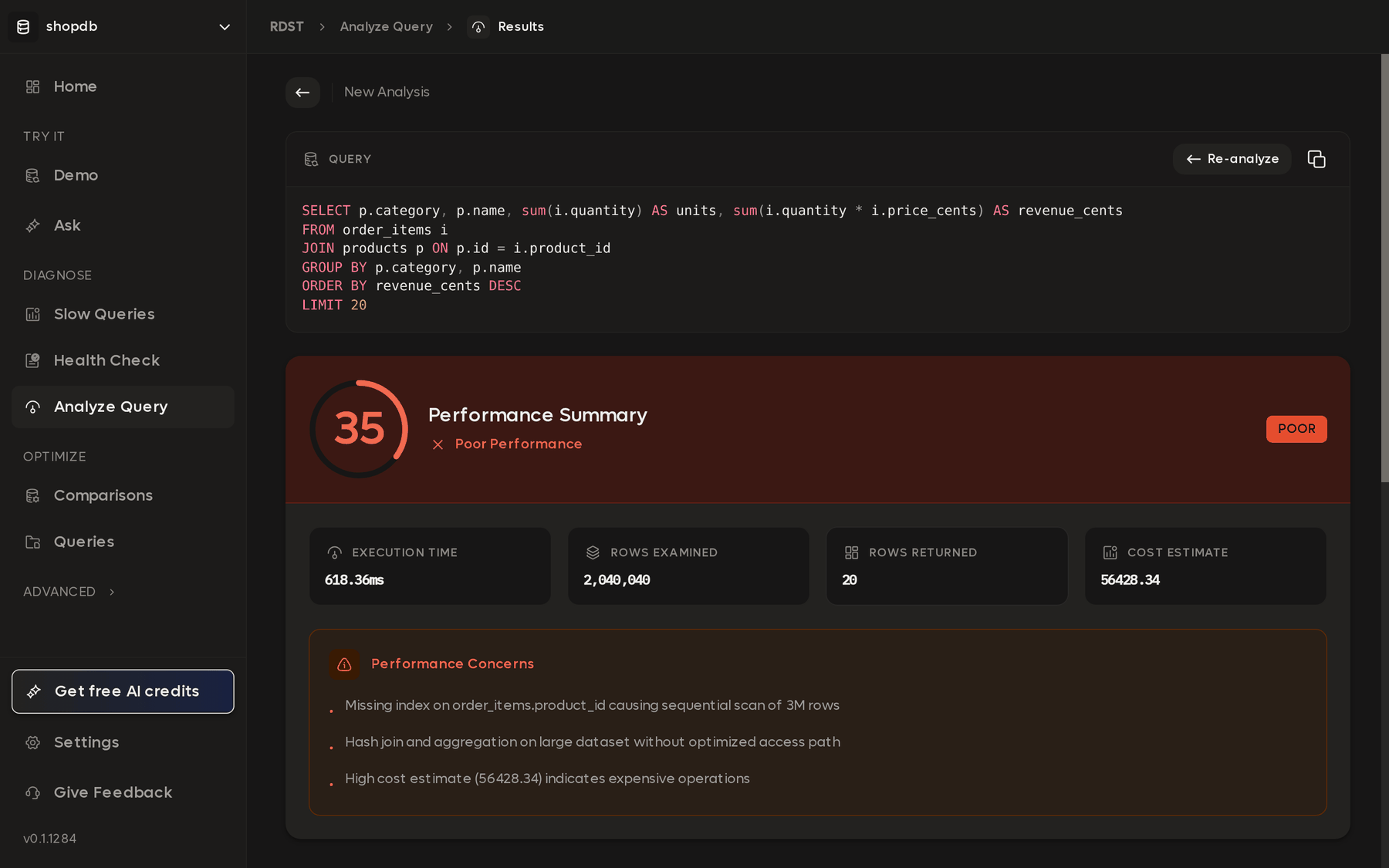Click the Results breadcrumb label
This screenshot has height=868, width=1389.
[521, 27]
